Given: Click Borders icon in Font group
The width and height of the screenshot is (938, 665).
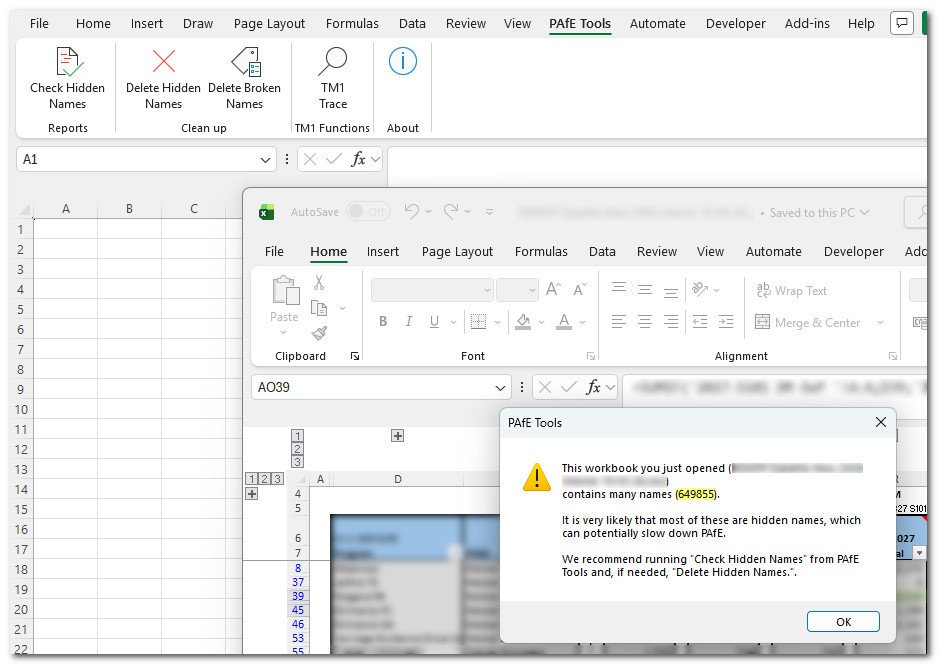Looking at the screenshot, I should (478, 322).
